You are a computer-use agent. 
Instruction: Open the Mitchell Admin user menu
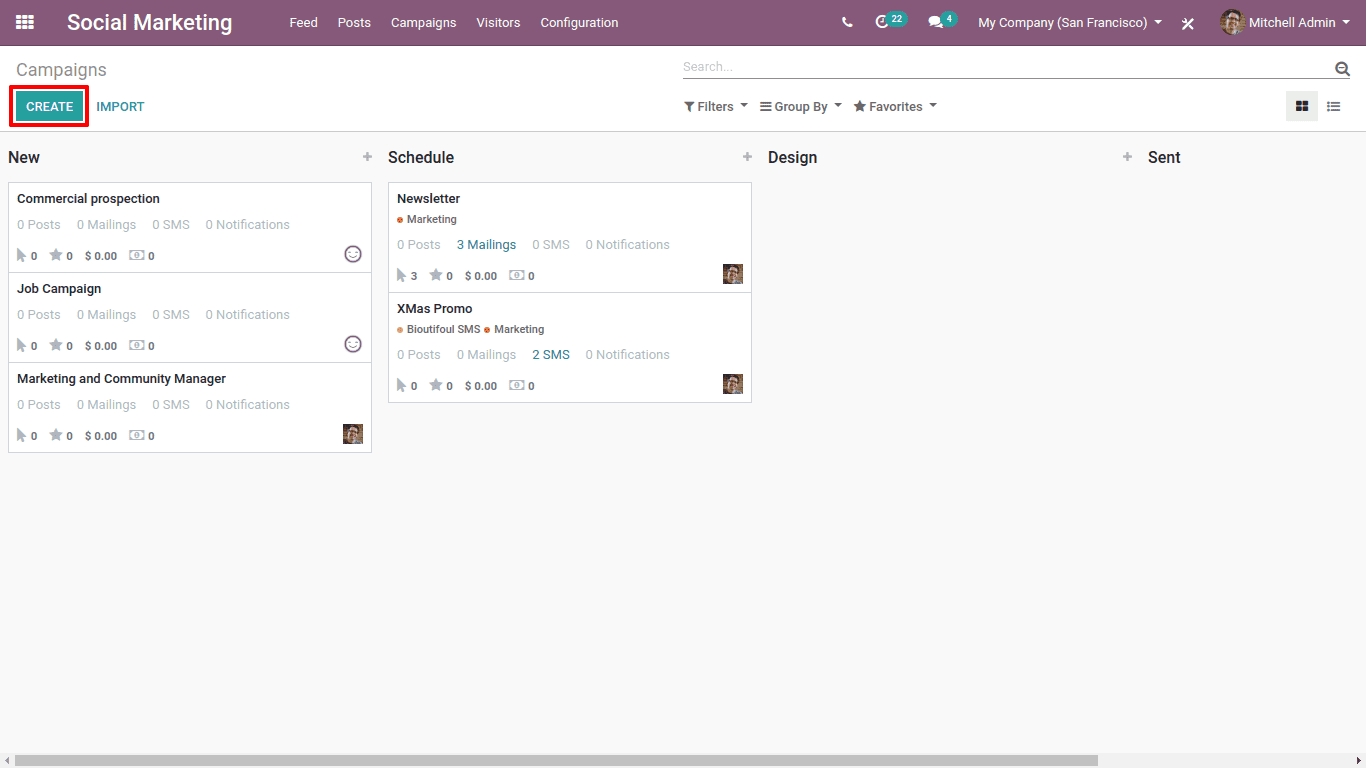[1285, 22]
